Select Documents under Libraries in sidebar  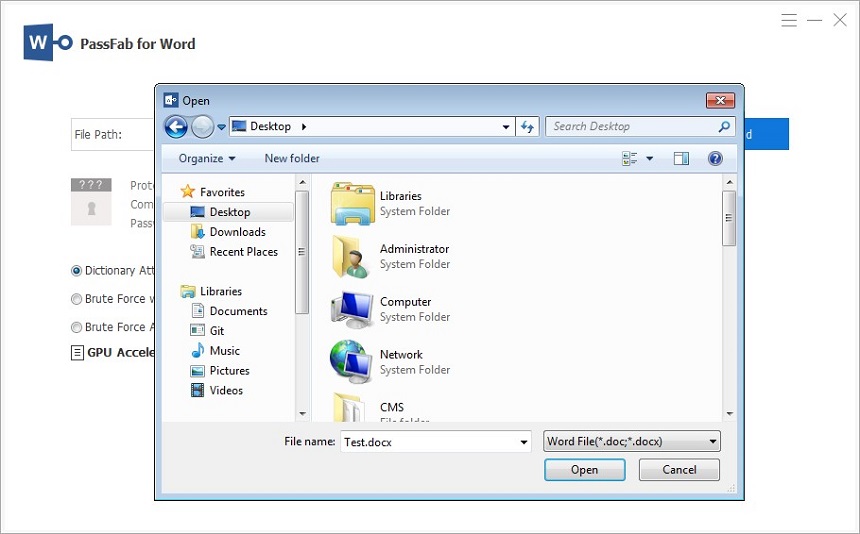(x=238, y=311)
